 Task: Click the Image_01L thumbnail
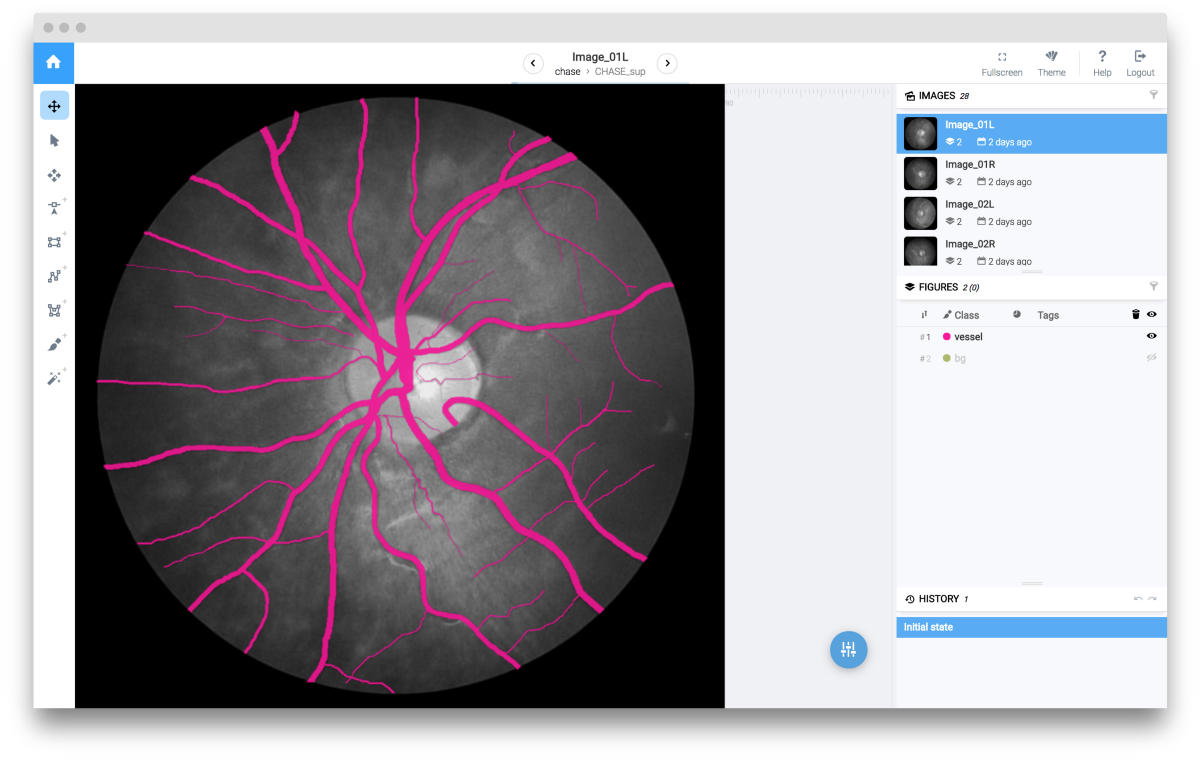coord(920,133)
